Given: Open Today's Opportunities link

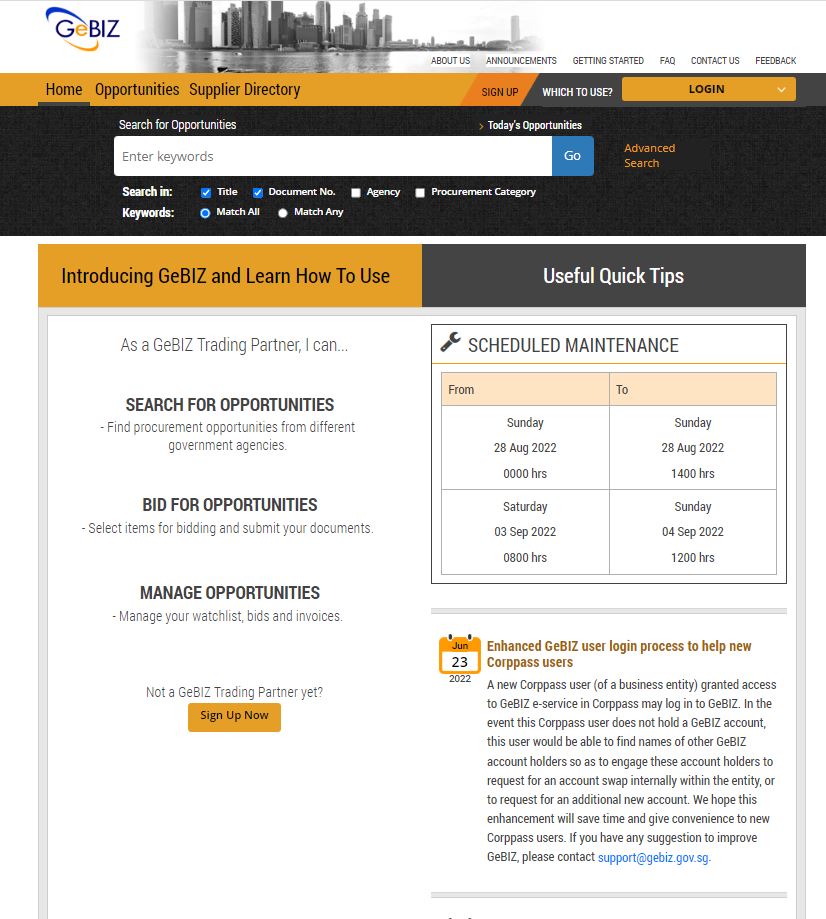Looking at the screenshot, I should pyautogui.click(x=535, y=125).
